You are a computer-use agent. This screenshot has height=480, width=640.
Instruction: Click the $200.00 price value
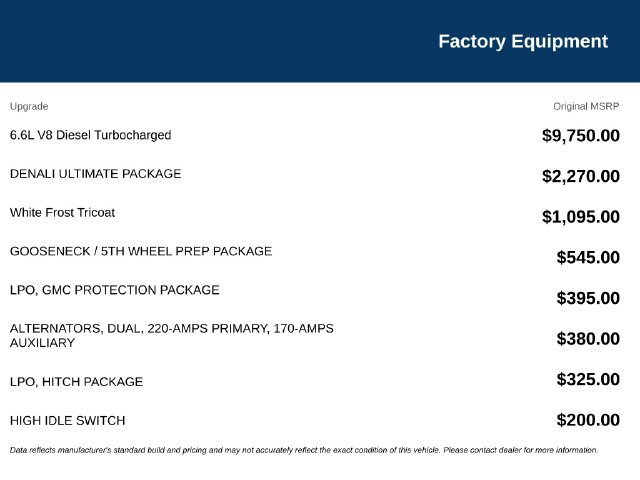[x=588, y=420]
